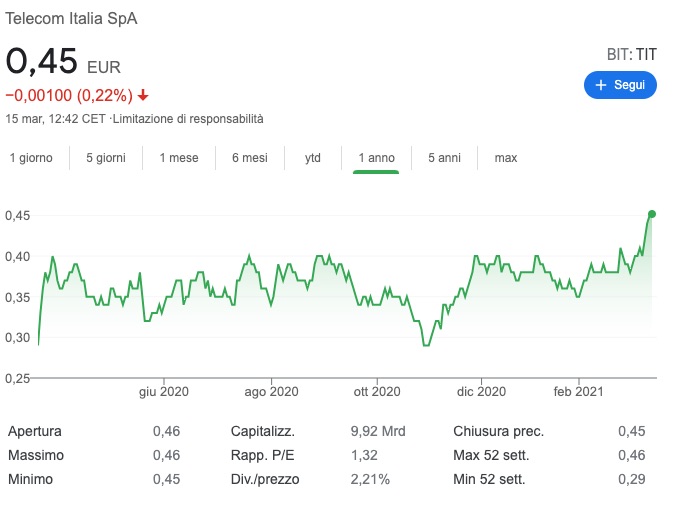Switch chart to 6 mesi
683x514 pixels.
(x=249, y=158)
